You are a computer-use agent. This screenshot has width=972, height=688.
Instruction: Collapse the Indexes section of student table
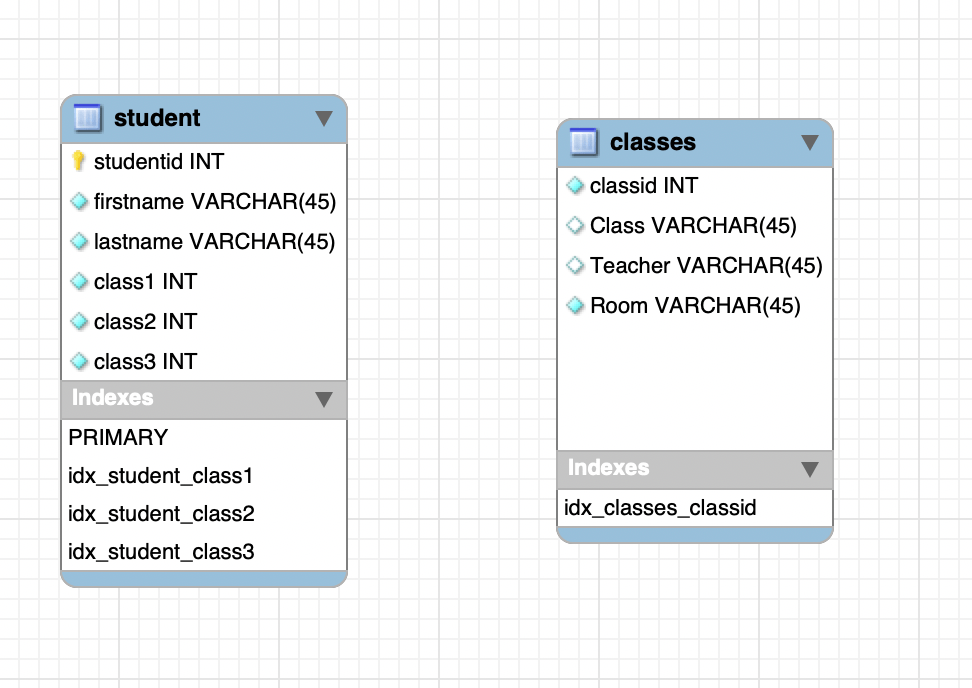click(x=323, y=398)
